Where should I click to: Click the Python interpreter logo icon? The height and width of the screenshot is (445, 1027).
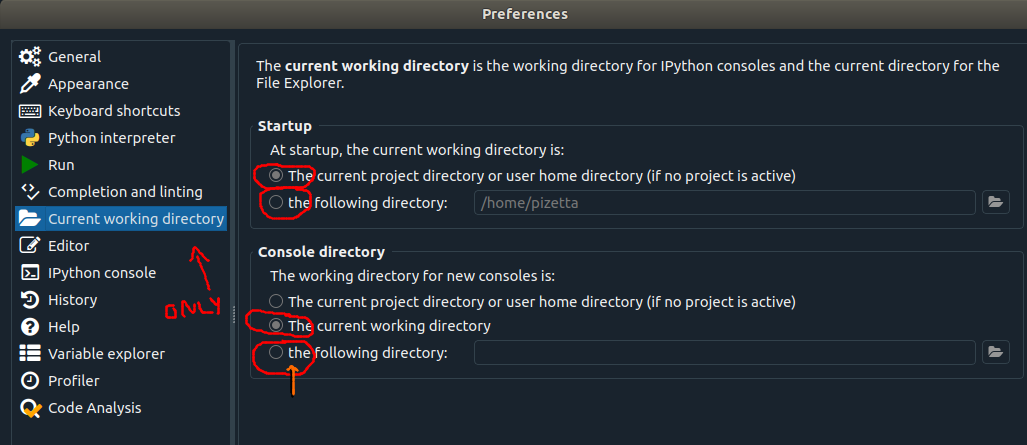[30, 138]
